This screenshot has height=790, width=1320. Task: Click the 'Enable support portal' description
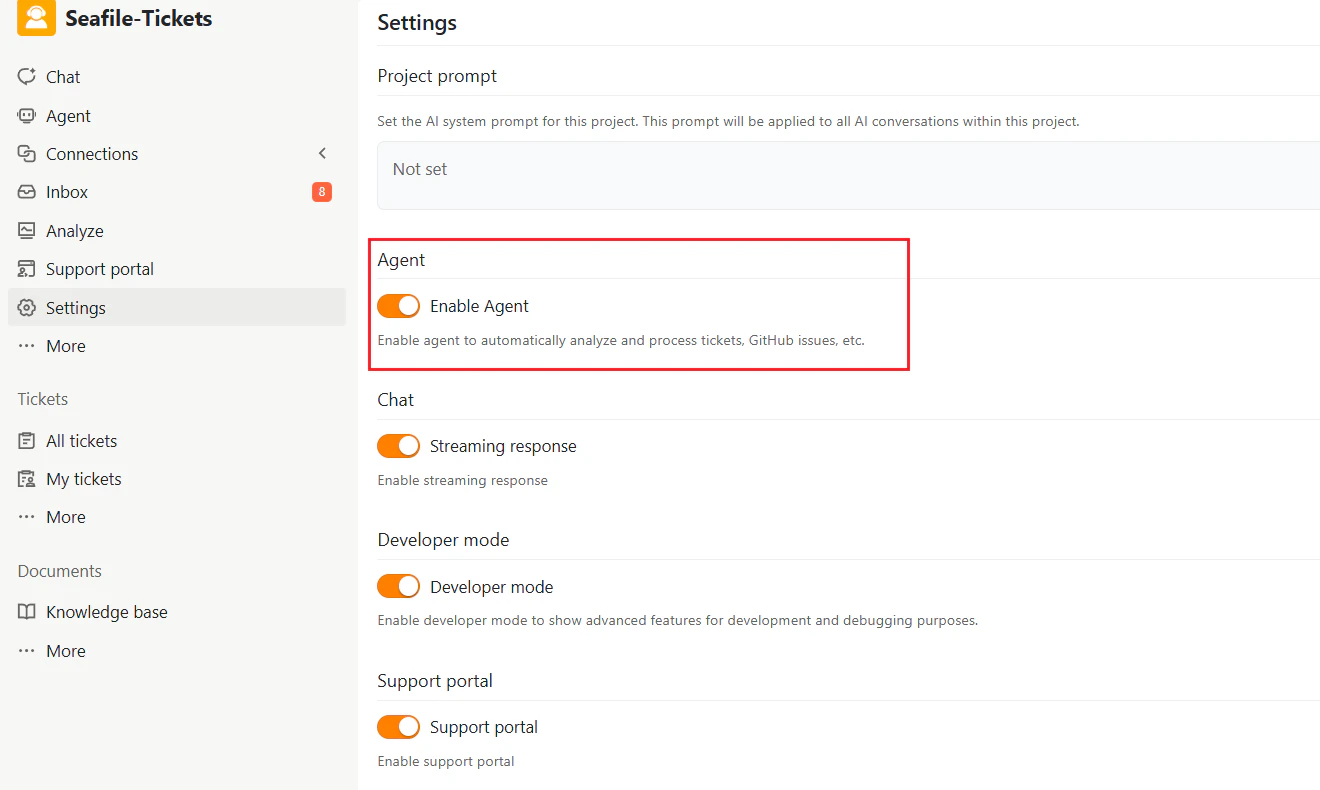(x=445, y=761)
